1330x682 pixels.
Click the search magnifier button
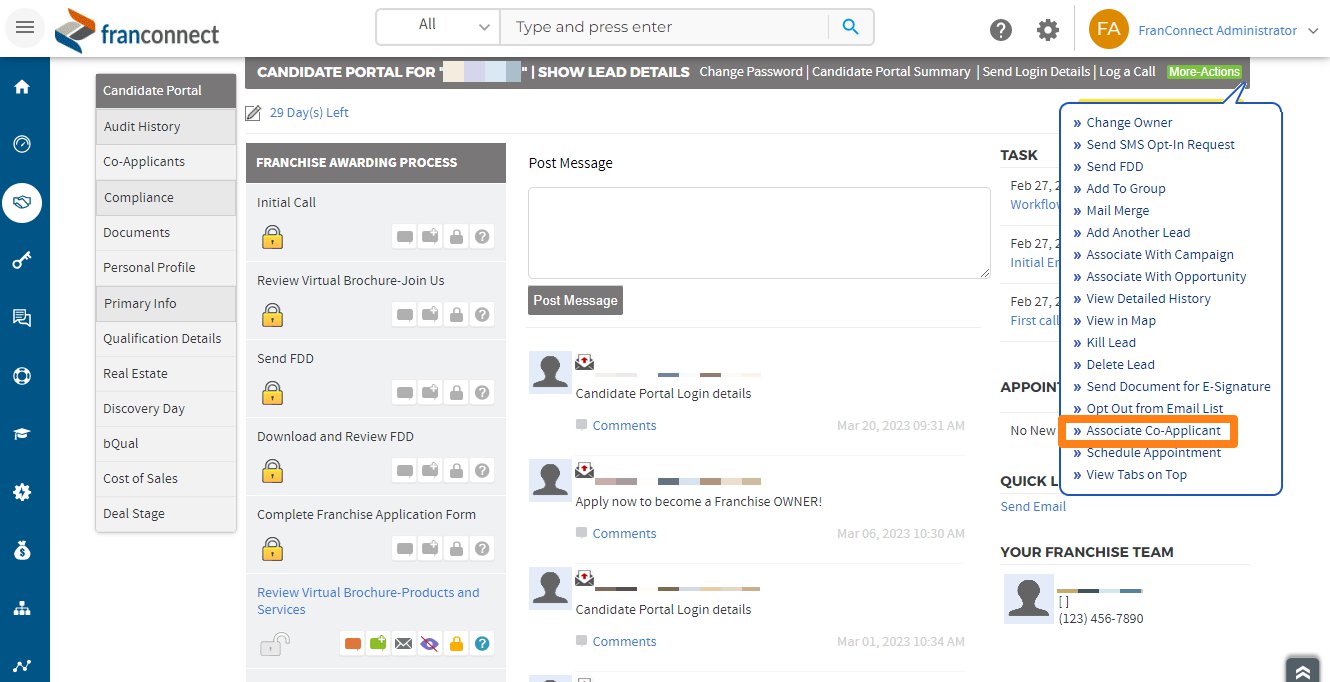851,27
